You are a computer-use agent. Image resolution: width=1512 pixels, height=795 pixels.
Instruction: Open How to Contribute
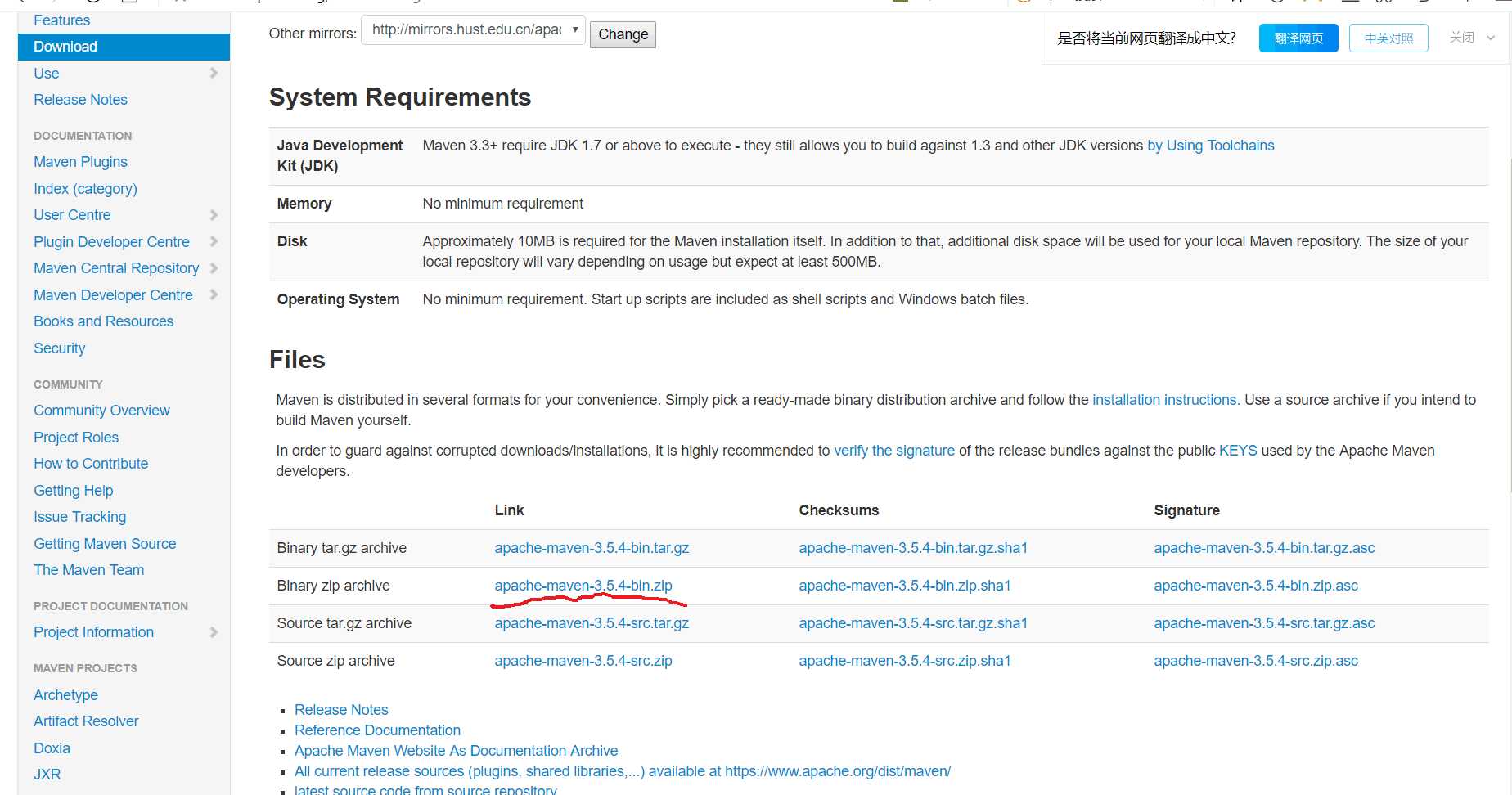tap(91, 464)
